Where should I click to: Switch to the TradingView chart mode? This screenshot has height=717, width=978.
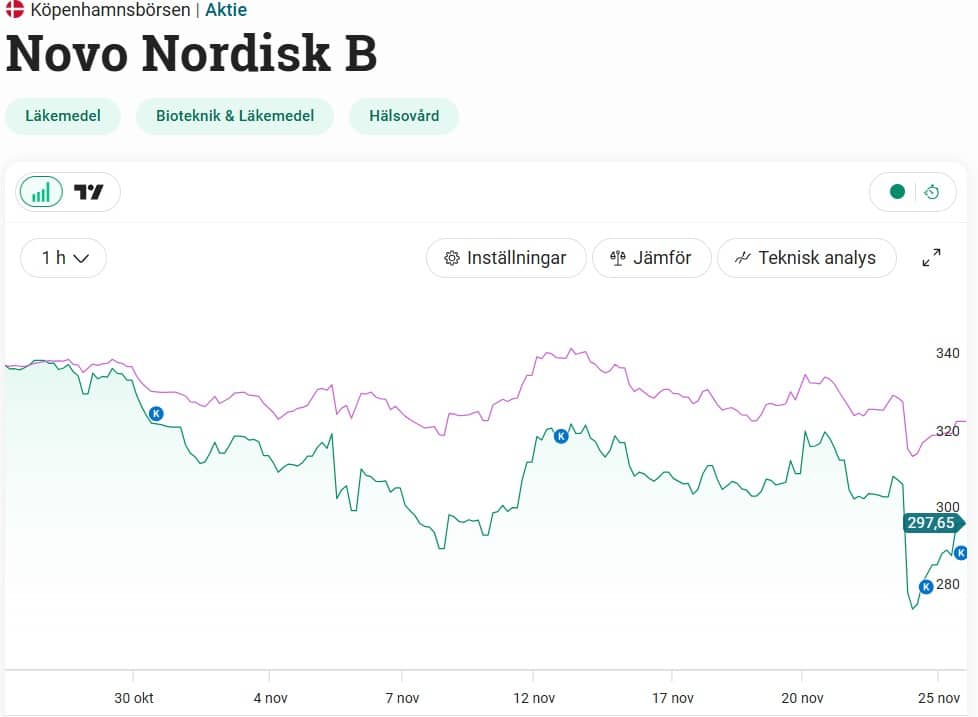(89, 192)
